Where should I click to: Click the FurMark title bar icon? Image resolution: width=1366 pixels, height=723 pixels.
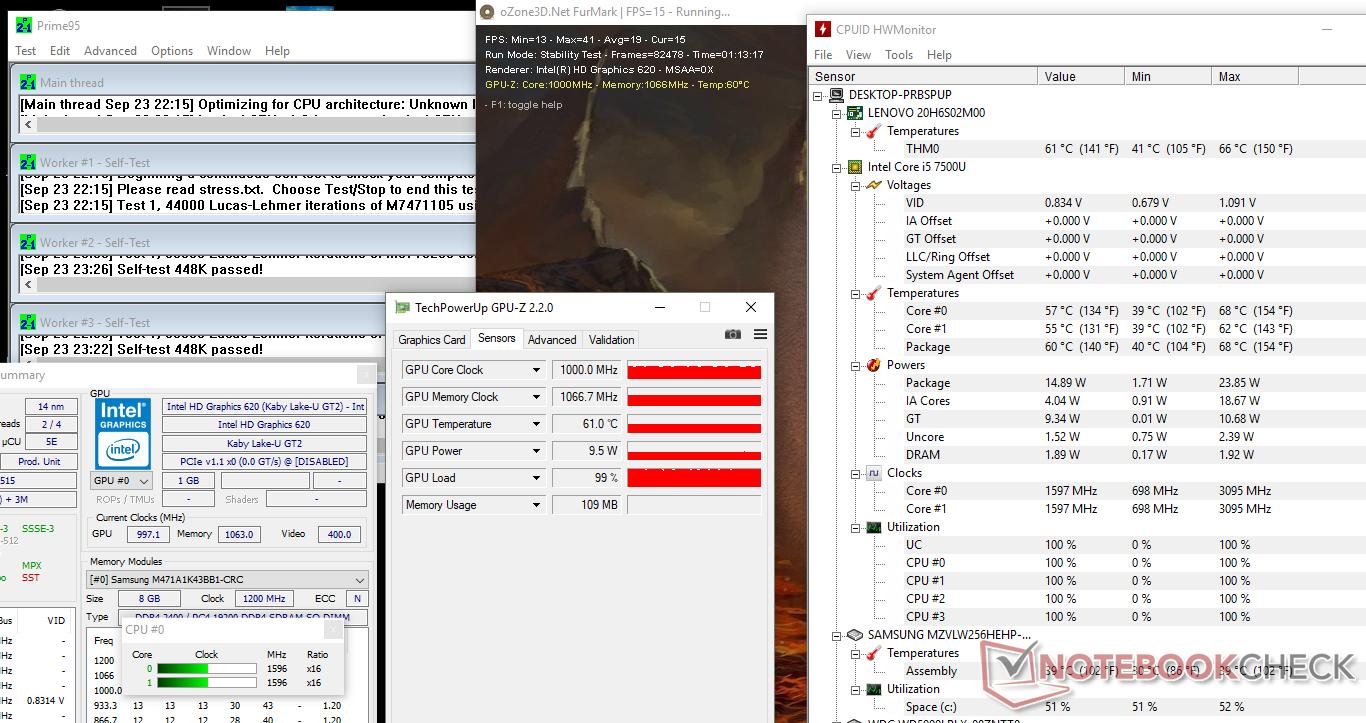[x=487, y=12]
